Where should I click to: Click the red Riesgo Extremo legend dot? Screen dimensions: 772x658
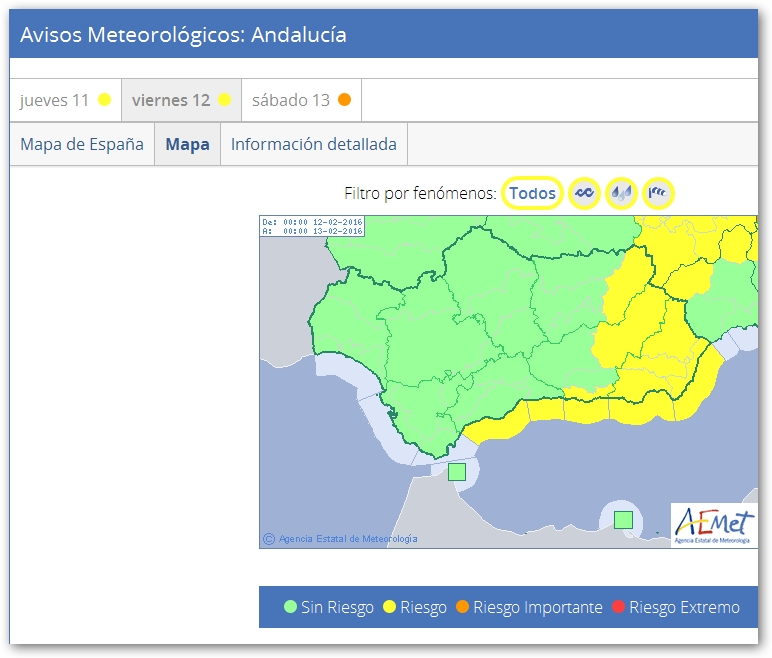coord(618,608)
